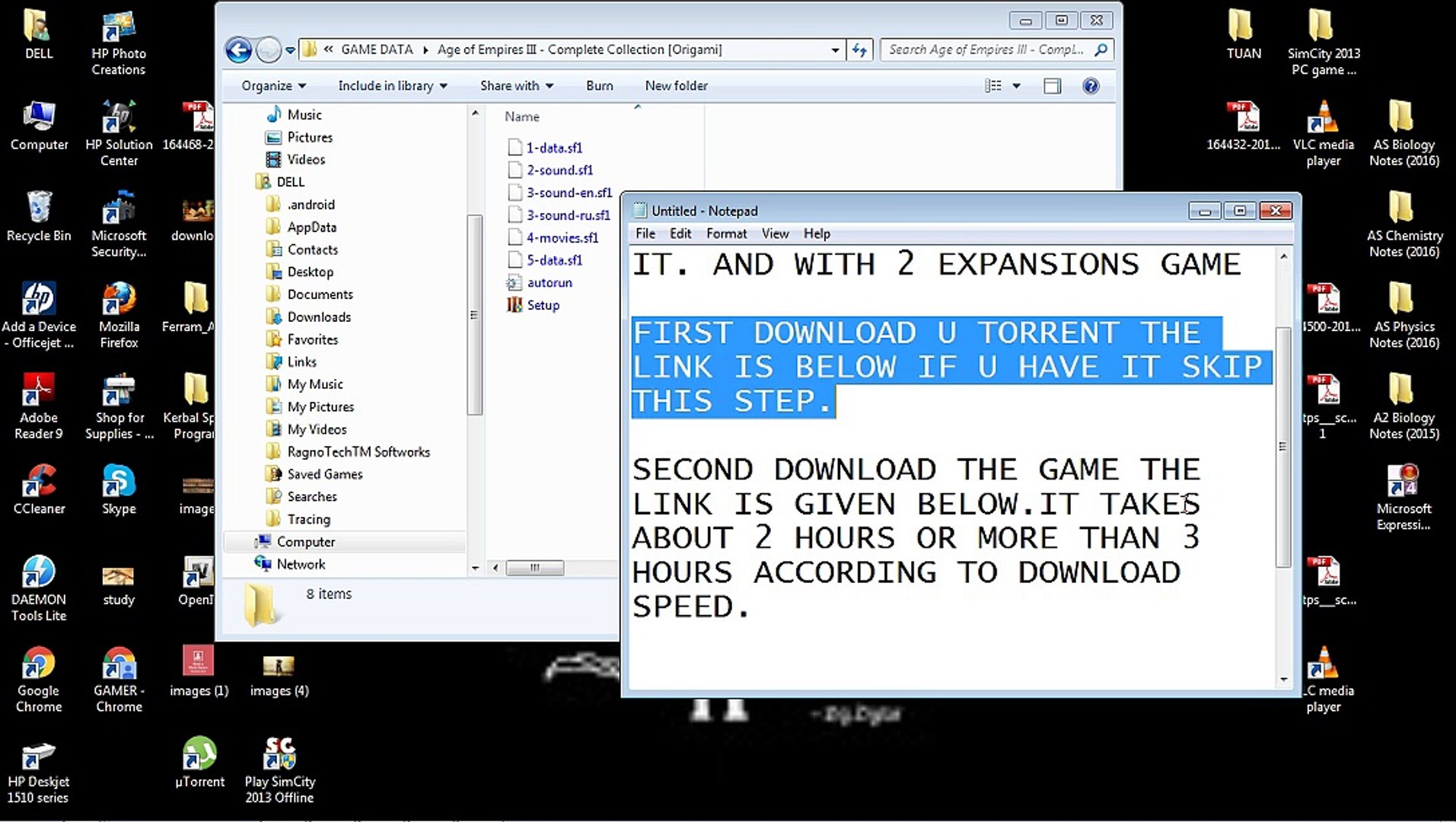1456x822 pixels.
Task: Open the DELL desktop folder icon
Action: tap(38, 34)
